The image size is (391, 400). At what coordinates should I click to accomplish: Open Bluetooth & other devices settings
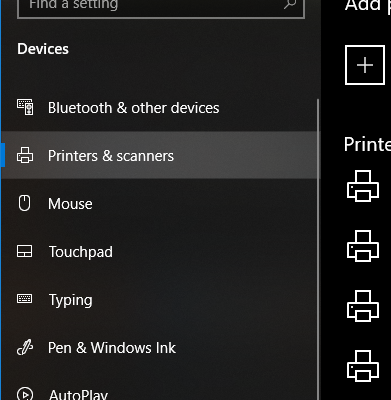pos(160,108)
